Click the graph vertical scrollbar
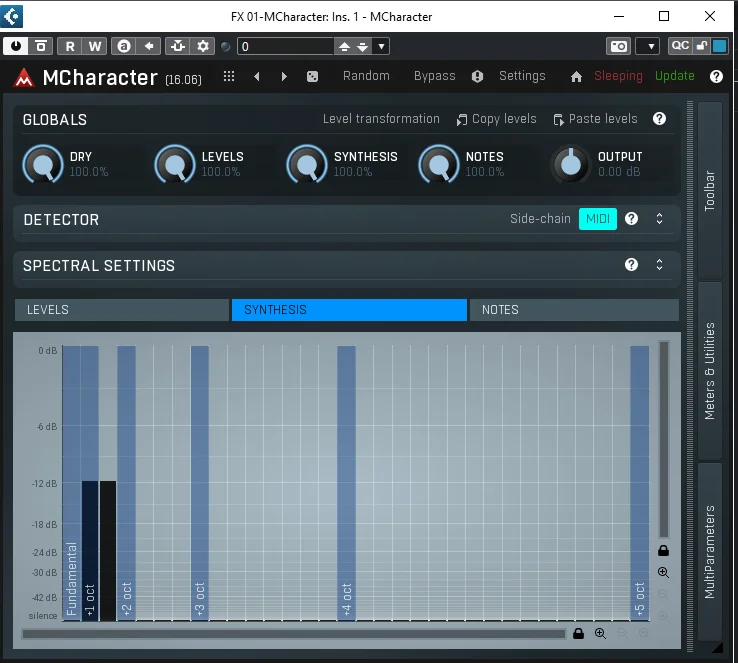The height and width of the screenshot is (663, 738). (664, 439)
